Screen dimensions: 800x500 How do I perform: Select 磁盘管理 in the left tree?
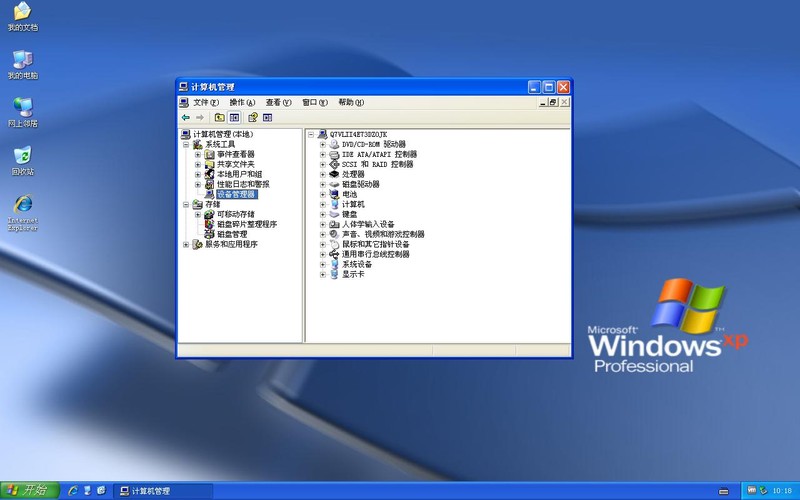233,234
